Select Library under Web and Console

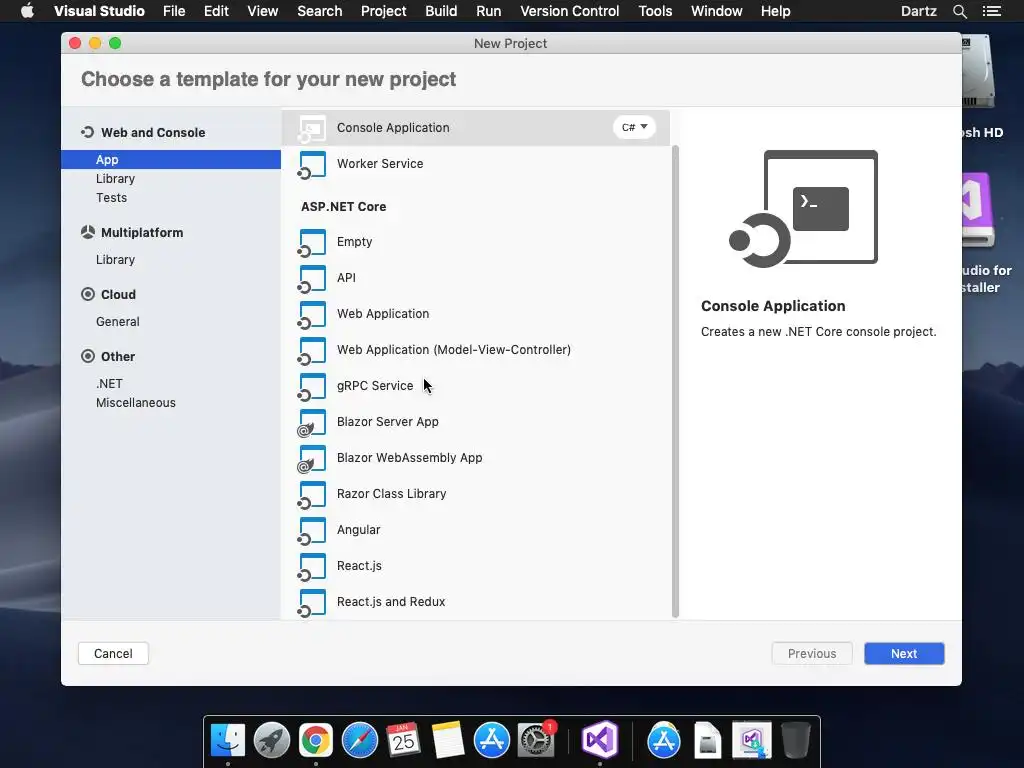click(171, 178)
